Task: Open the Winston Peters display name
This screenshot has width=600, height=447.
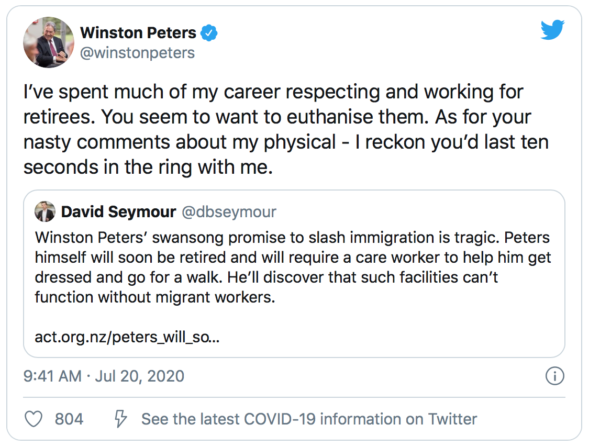Action: 150,32
